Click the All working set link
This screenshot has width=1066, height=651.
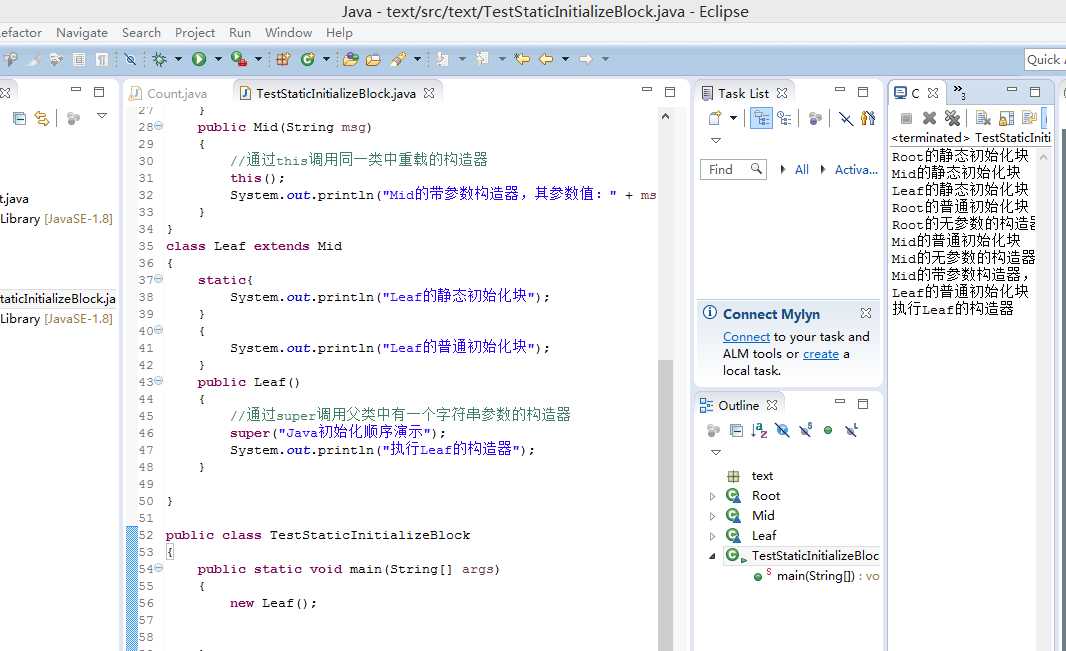[802, 169]
